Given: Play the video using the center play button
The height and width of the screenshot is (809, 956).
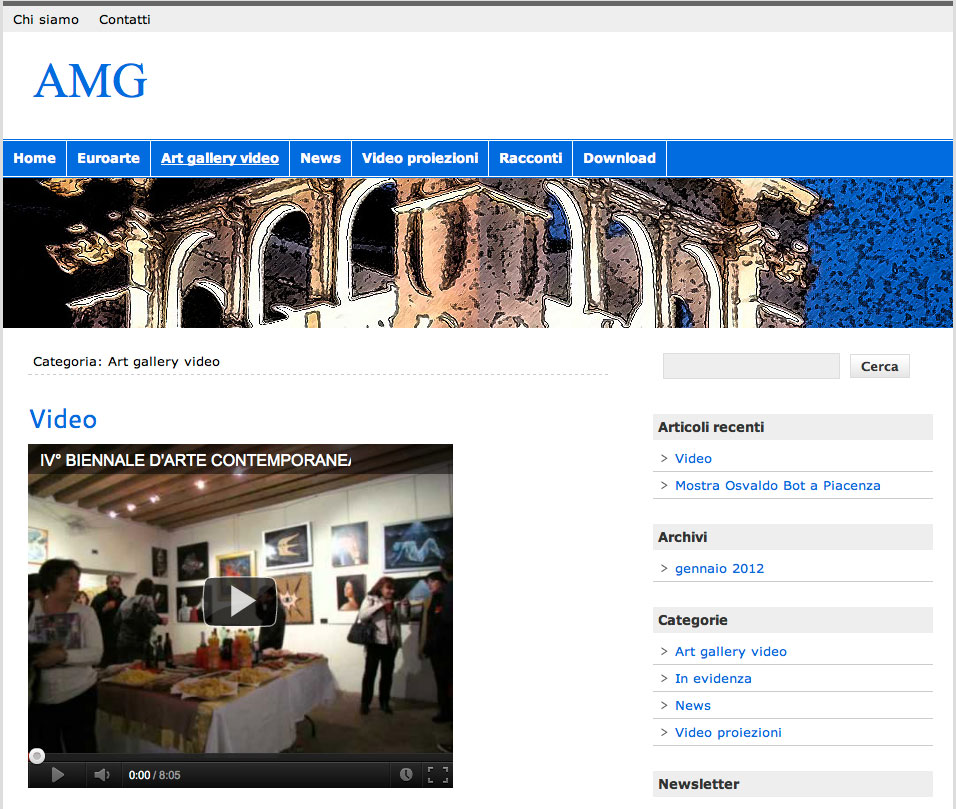Looking at the screenshot, I should [x=240, y=601].
